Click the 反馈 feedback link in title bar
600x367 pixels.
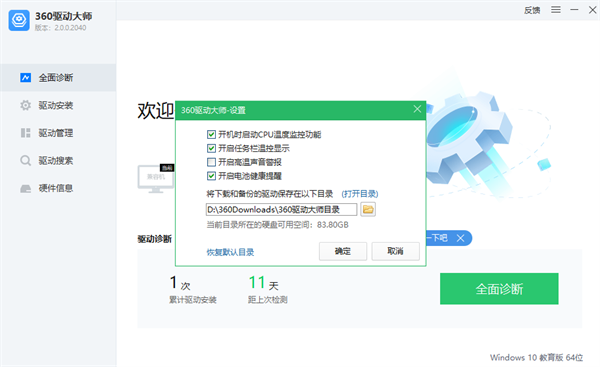click(532, 10)
